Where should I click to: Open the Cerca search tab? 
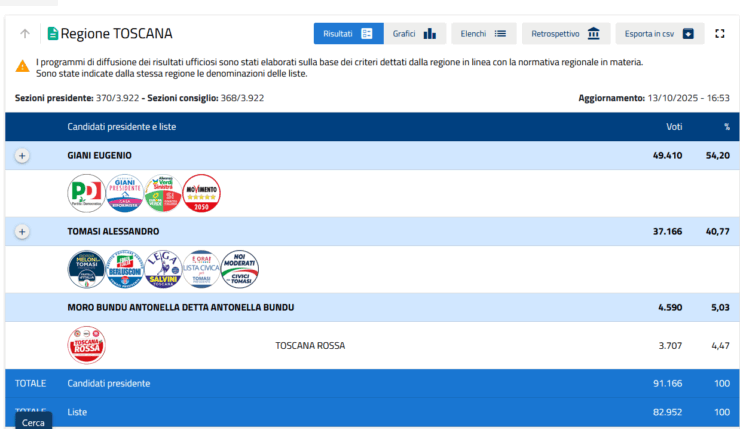(x=33, y=422)
